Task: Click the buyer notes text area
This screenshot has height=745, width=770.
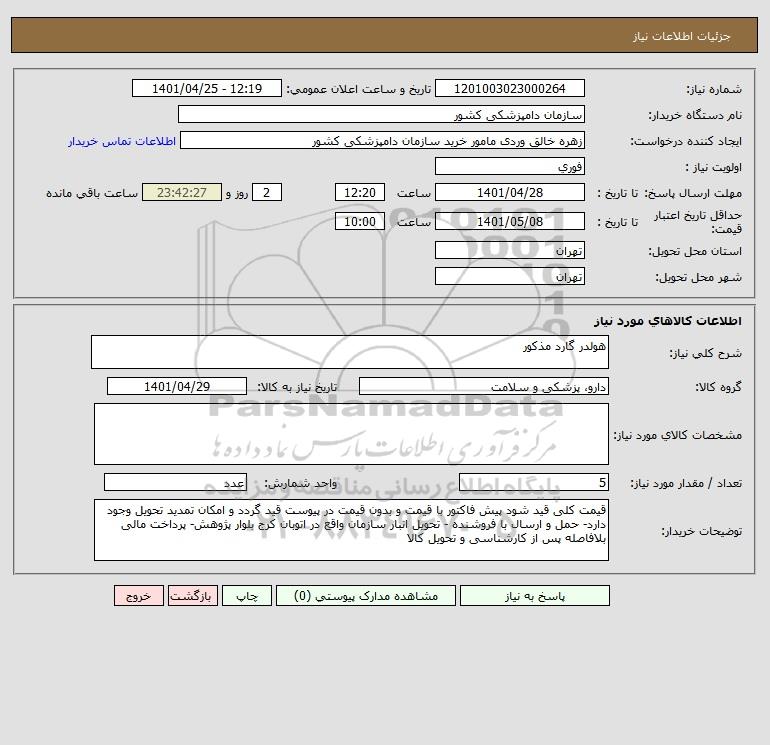Action: pyautogui.click(x=351, y=530)
